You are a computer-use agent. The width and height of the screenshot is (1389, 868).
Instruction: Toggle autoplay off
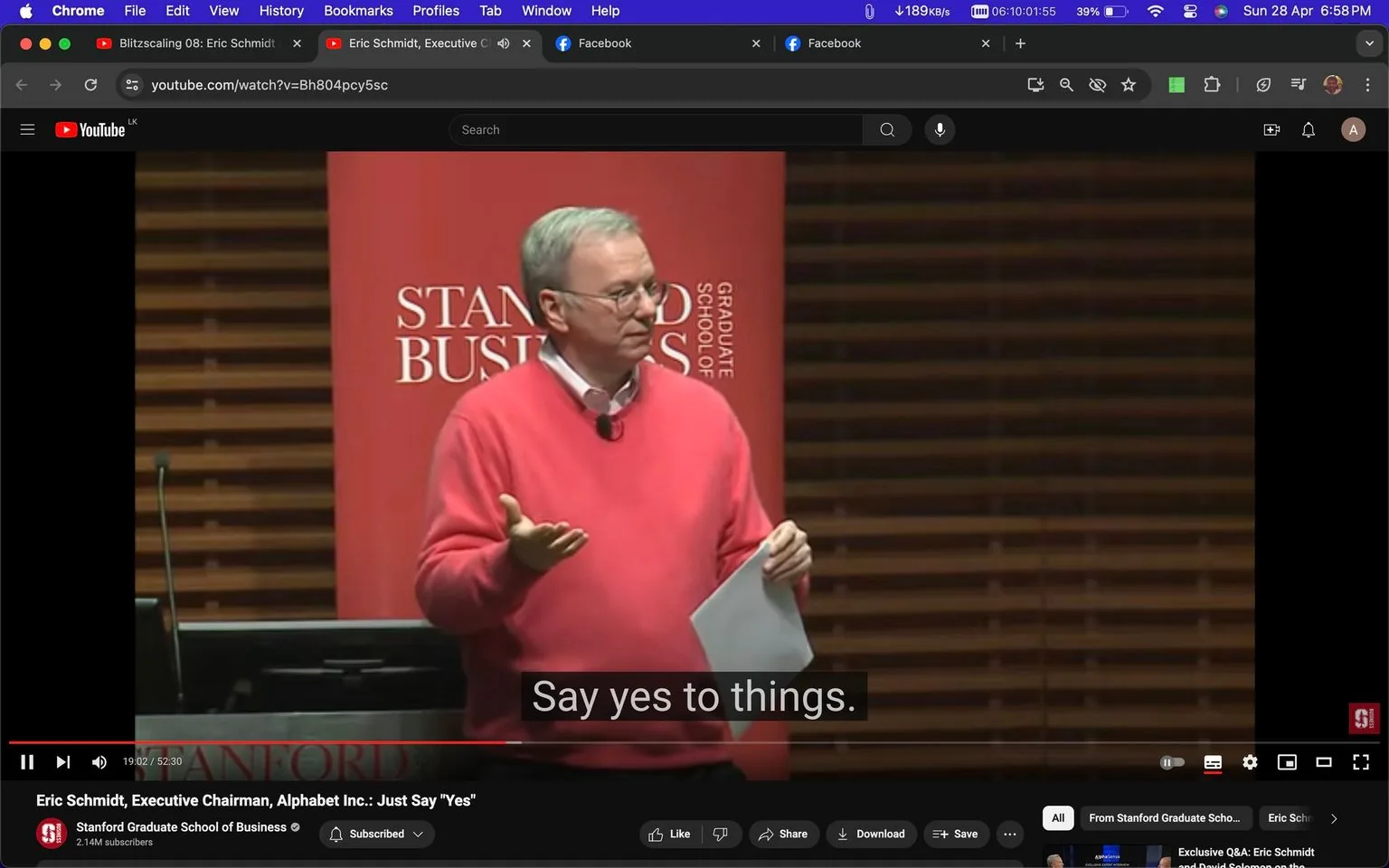click(1172, 762)
